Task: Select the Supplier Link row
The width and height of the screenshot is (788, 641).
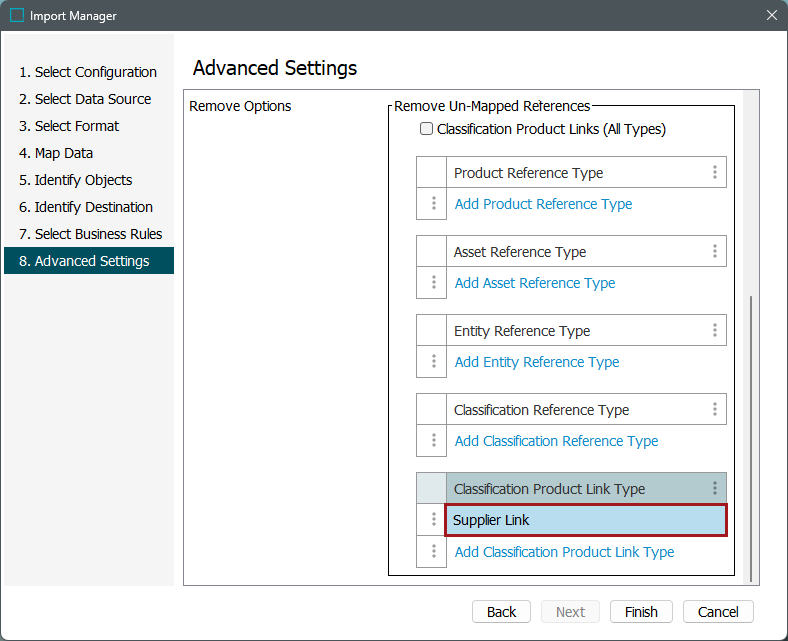Action: [x=585, y=520]
